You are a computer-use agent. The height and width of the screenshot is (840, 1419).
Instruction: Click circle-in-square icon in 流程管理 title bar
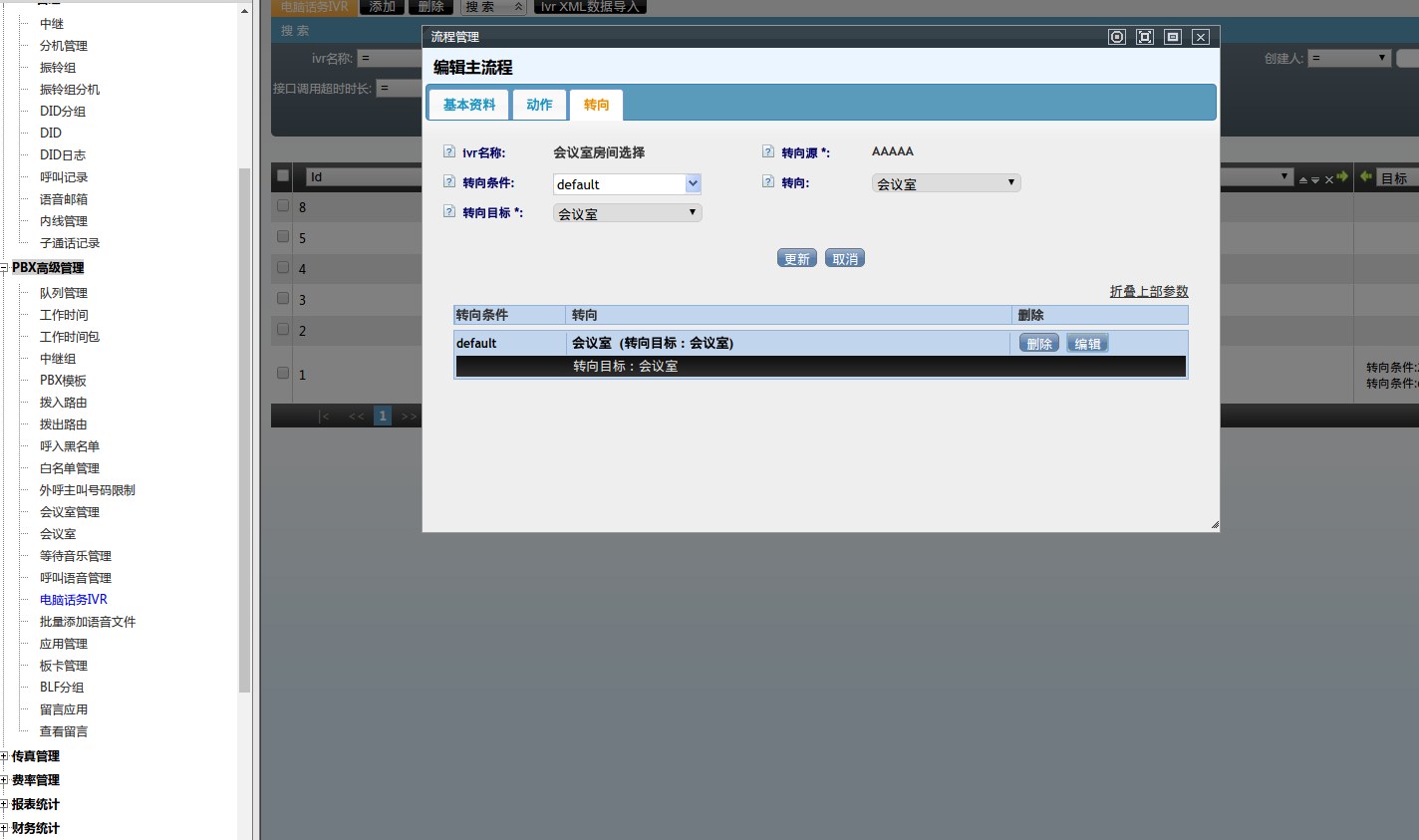(1117, 37)
